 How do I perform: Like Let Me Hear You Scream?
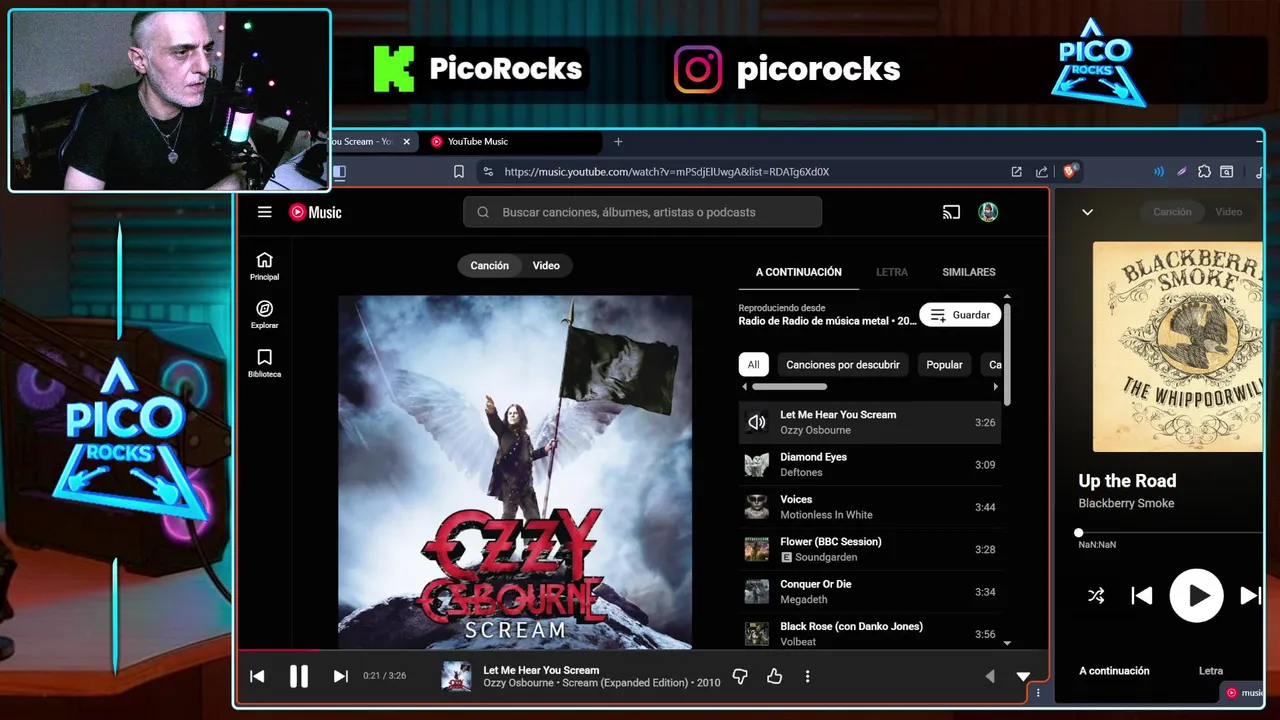tap(774, 676)
